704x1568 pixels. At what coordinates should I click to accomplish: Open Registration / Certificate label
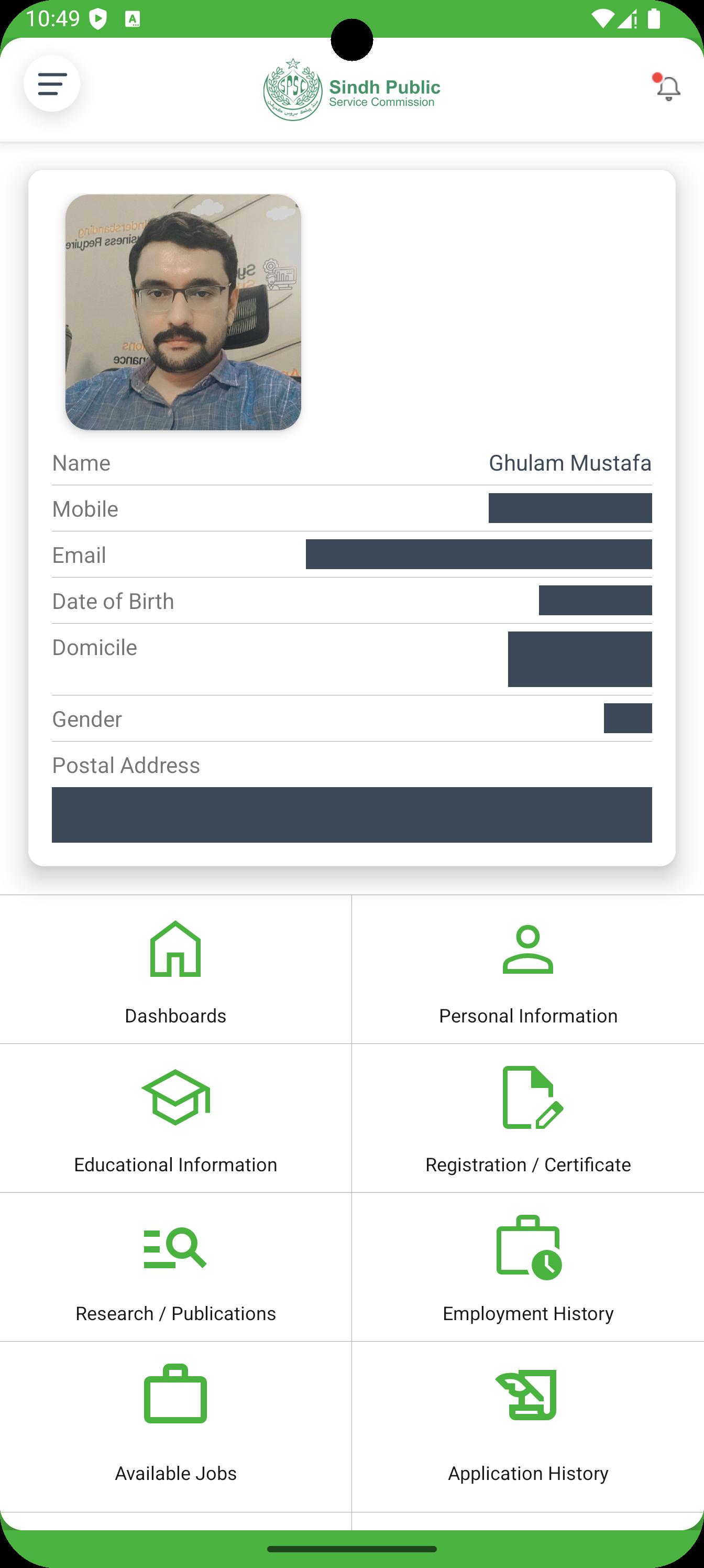[x=528, y=1164]
